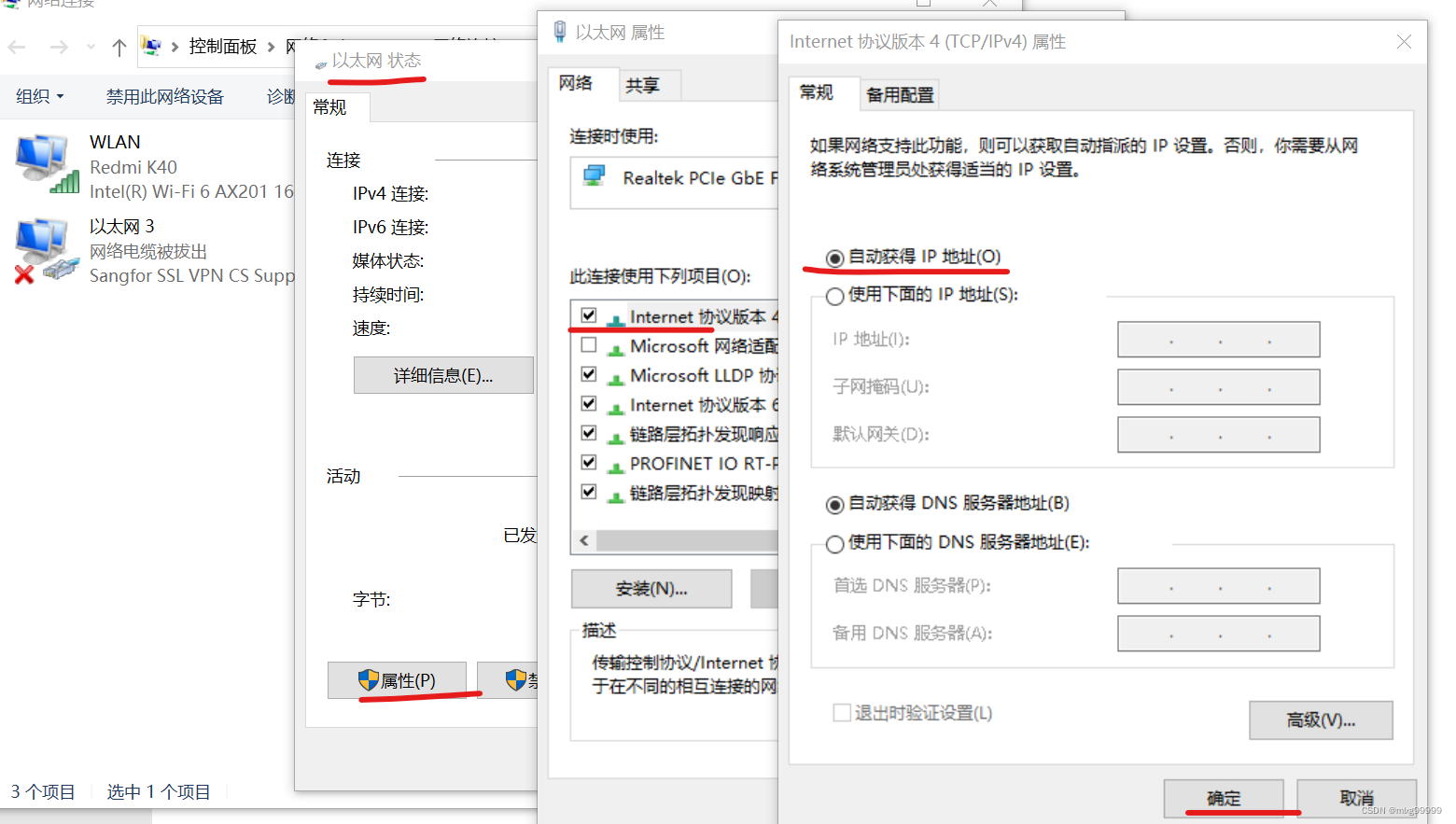Click the Up arrow in Explorer navigation
Viewport: 1456px width, 824px height.
pos(119,47)
